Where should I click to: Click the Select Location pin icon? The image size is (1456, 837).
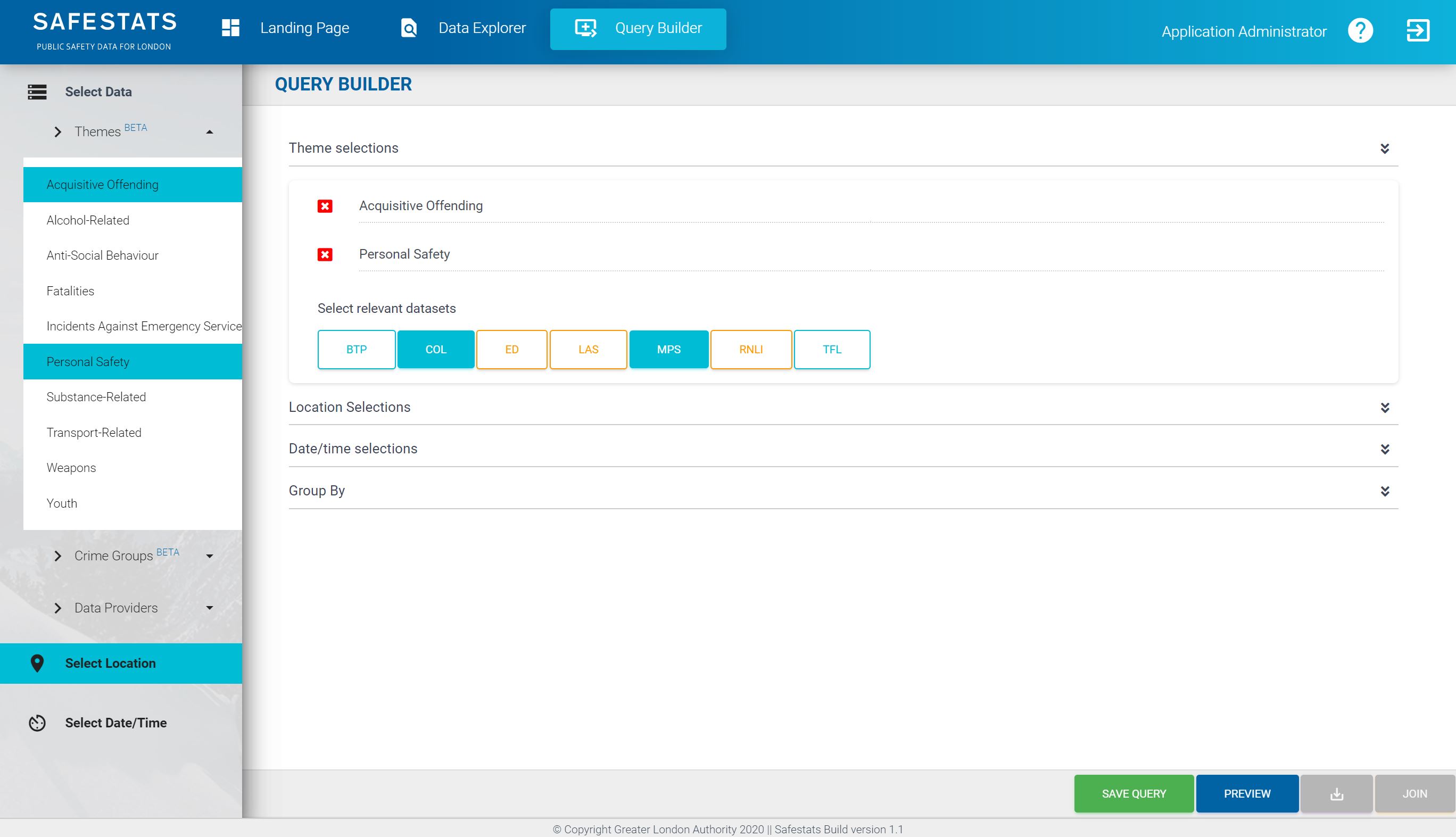37,663
